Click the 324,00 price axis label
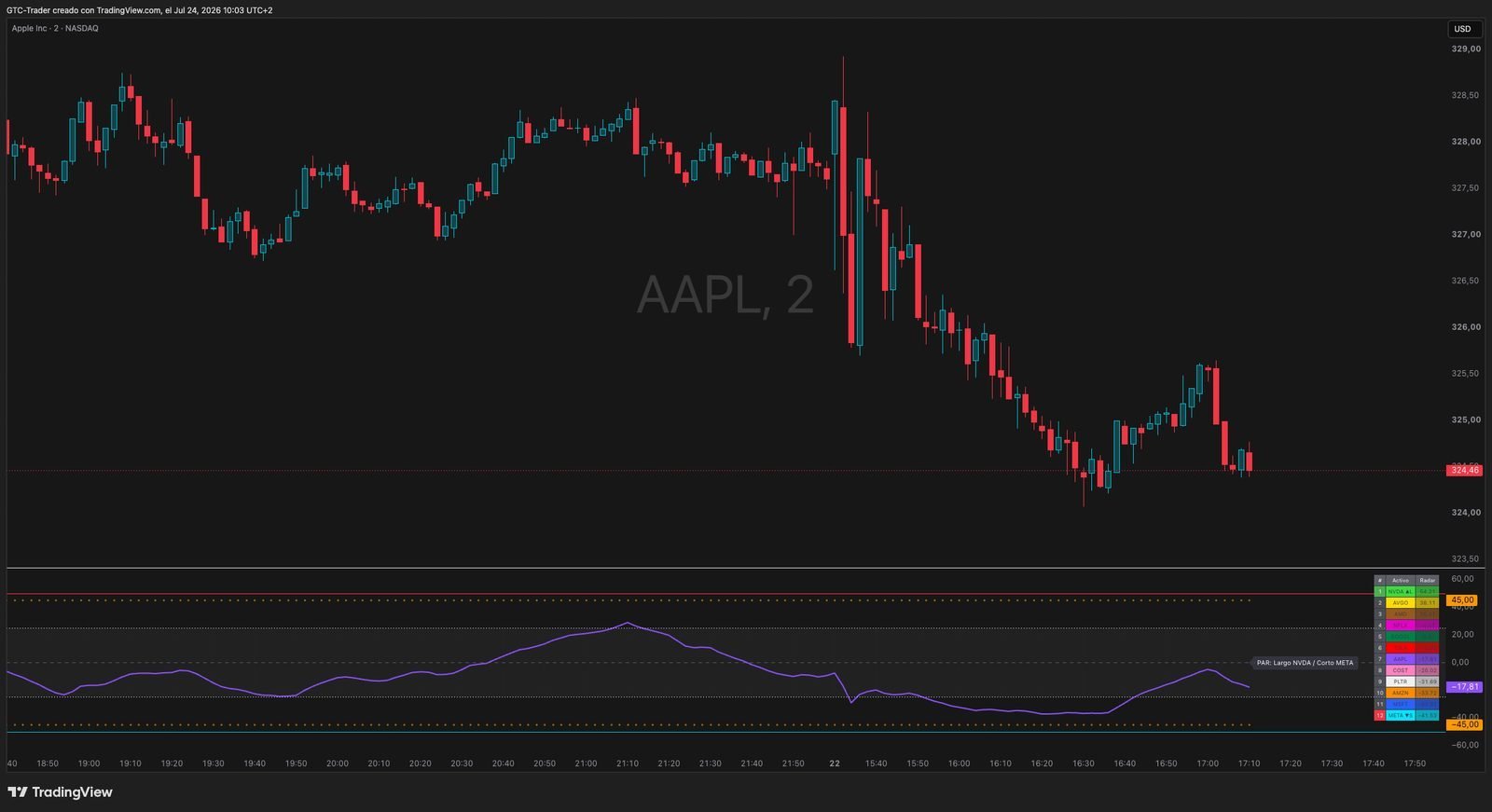The height and width of the screenshot is (812, 1492). [x=1466, y=513]
